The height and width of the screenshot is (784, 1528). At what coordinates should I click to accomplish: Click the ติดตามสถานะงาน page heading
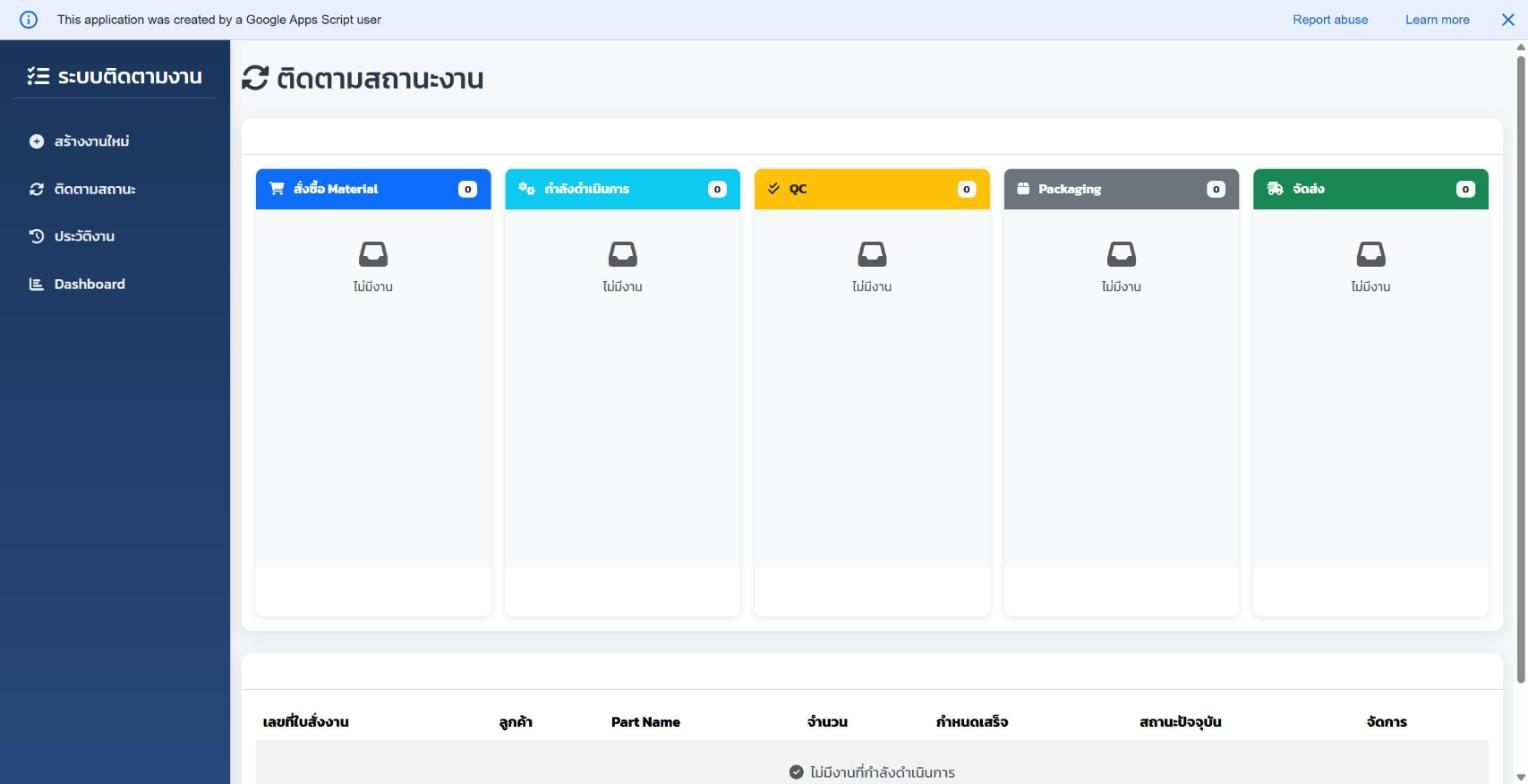(x=380, y=78)
